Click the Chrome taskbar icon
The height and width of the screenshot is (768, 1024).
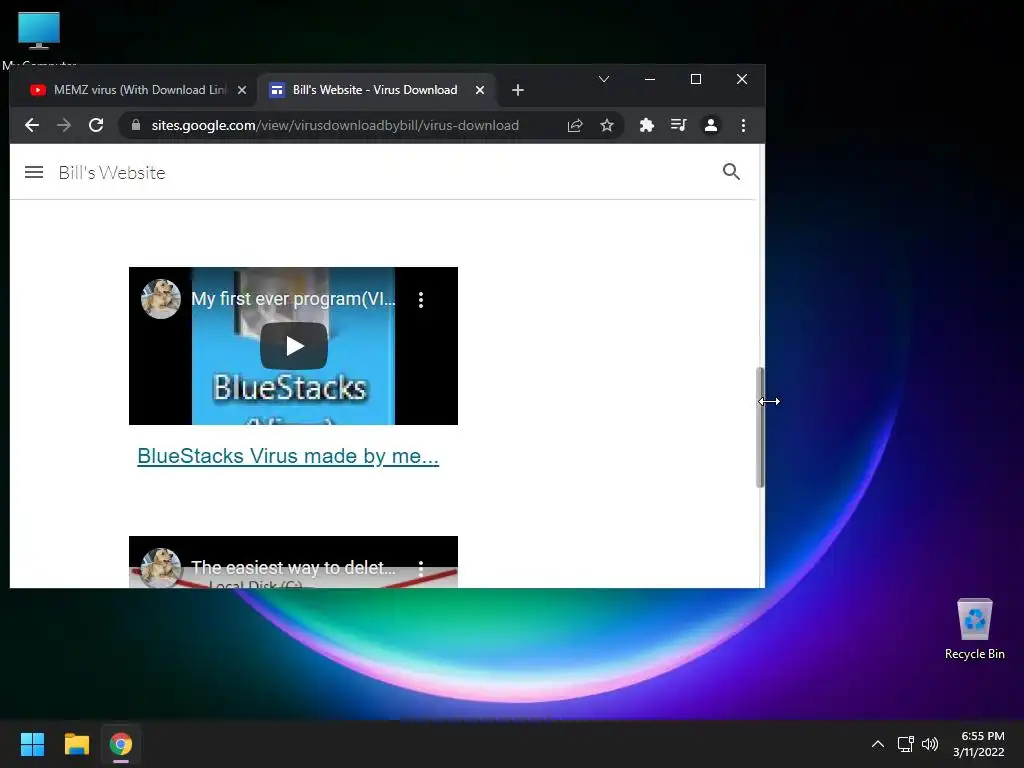pos(121,744)
